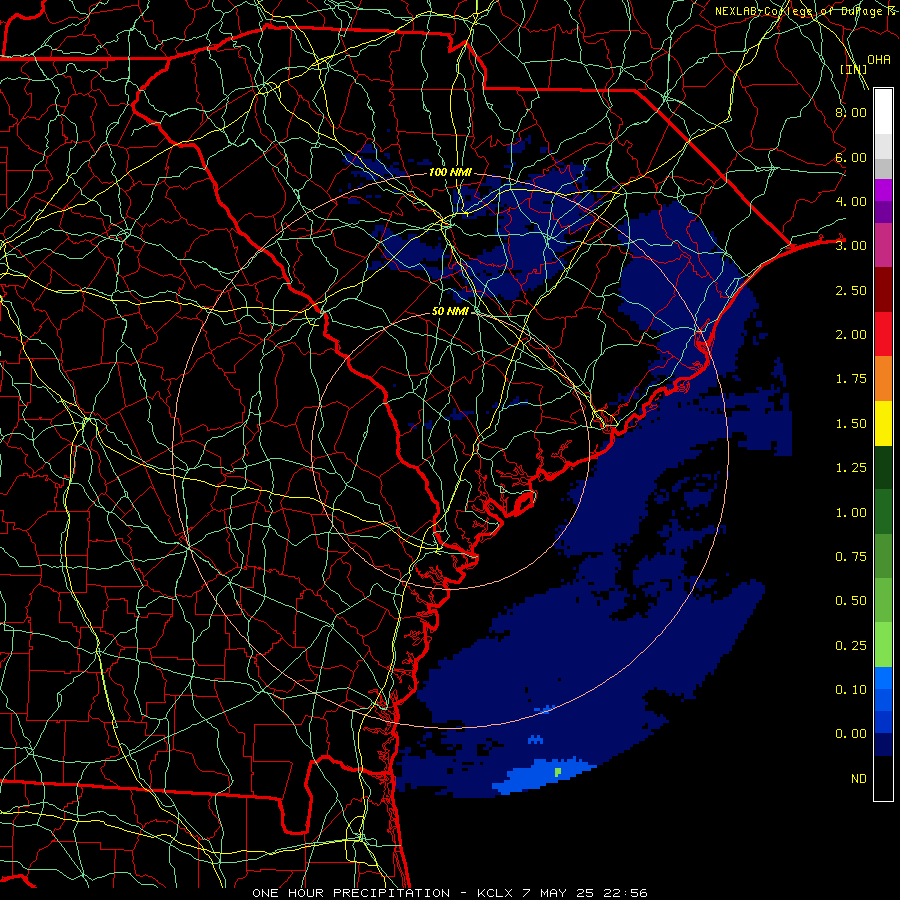This screenshot has height=900, width=900.
Task: Click the orange legend color swatch
Action: [883, 379]
